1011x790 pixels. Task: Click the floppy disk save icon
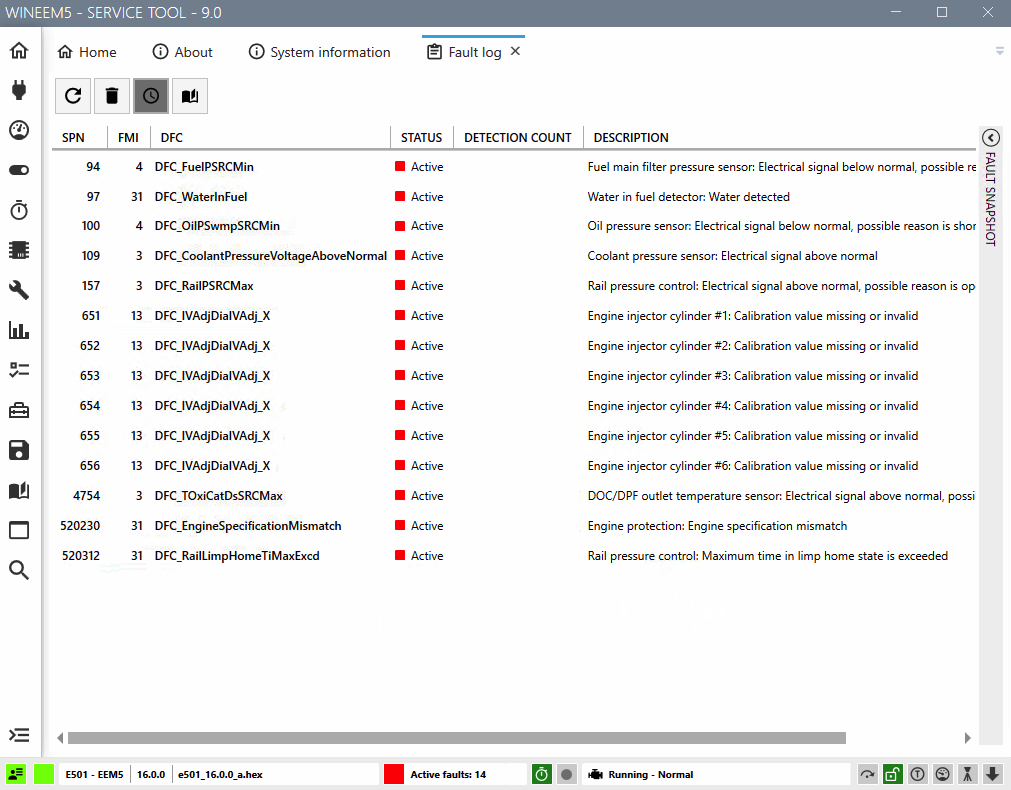[x=19, y=450]
